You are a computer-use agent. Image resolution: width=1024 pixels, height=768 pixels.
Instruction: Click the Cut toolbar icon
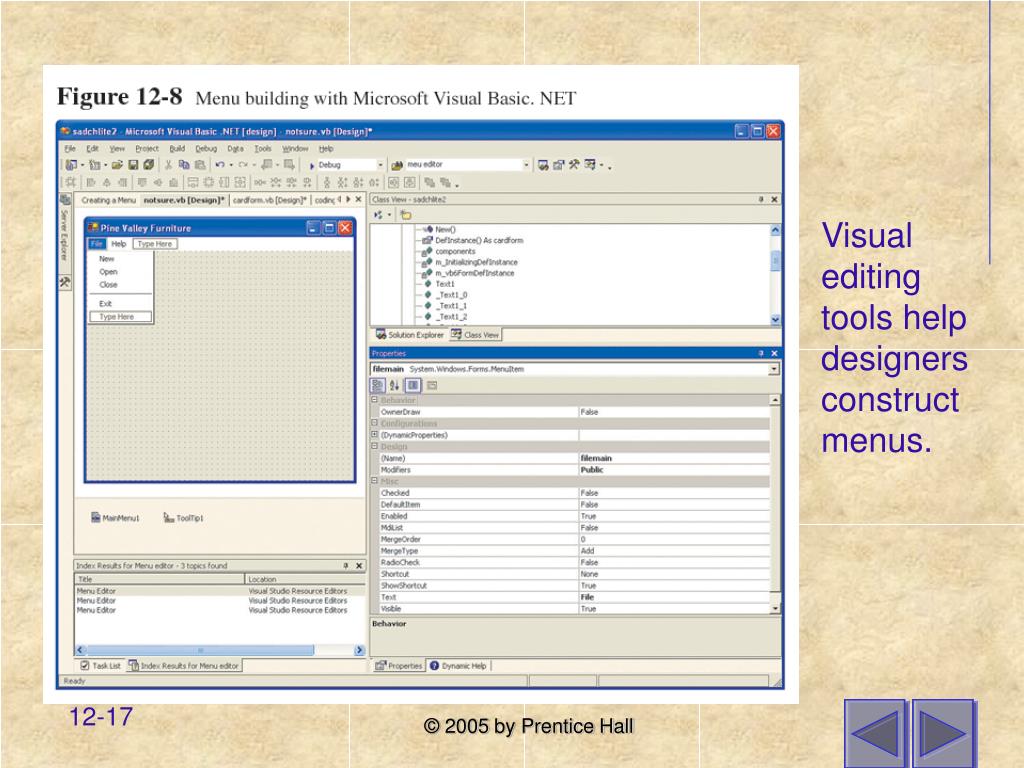[168, 165]
